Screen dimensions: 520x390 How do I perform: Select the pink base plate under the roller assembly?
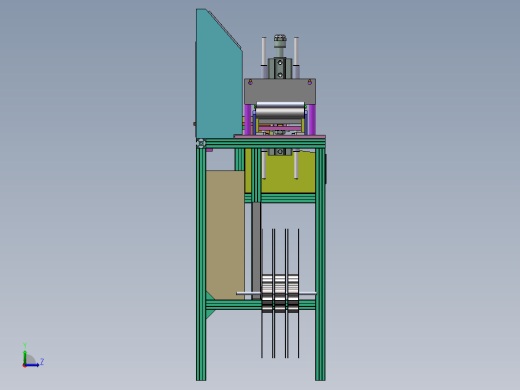(280, 137)
